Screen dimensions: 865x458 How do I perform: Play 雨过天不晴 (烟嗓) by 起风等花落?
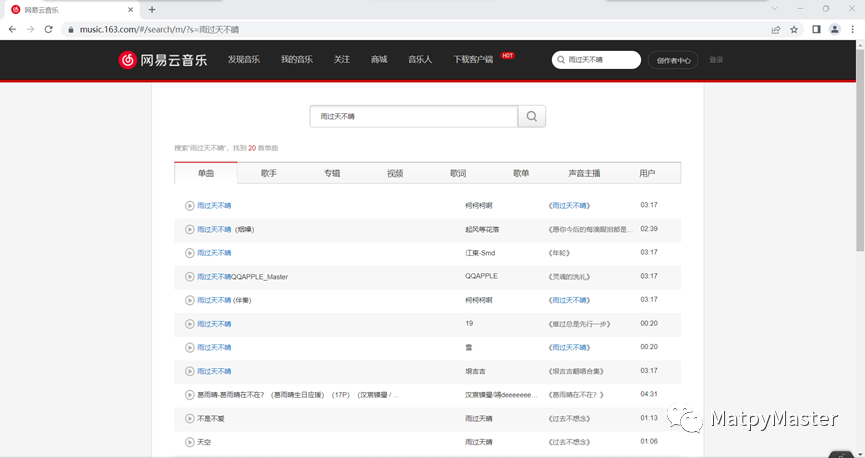190,229
